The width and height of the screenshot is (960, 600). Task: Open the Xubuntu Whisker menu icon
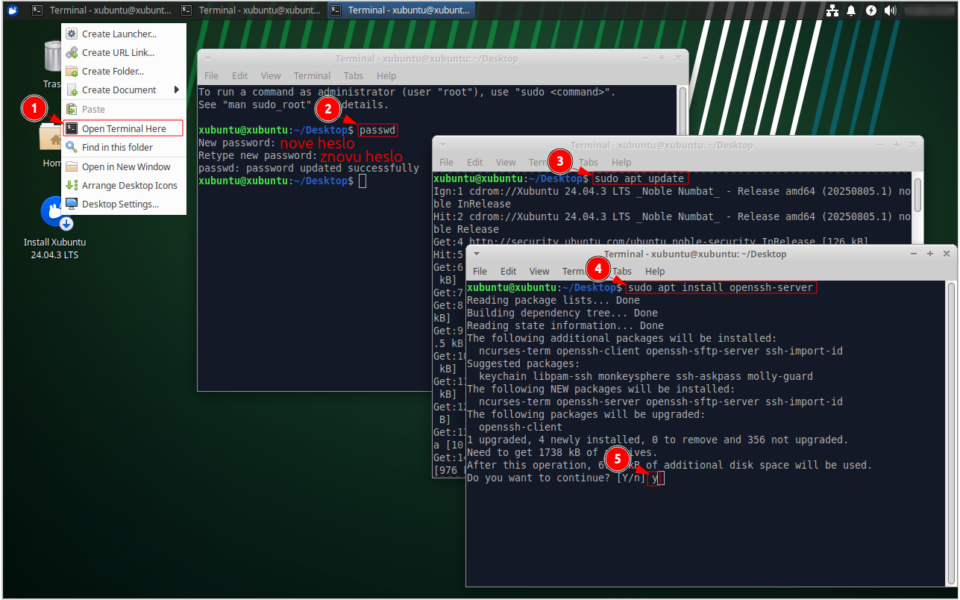(x=12, y=10)
